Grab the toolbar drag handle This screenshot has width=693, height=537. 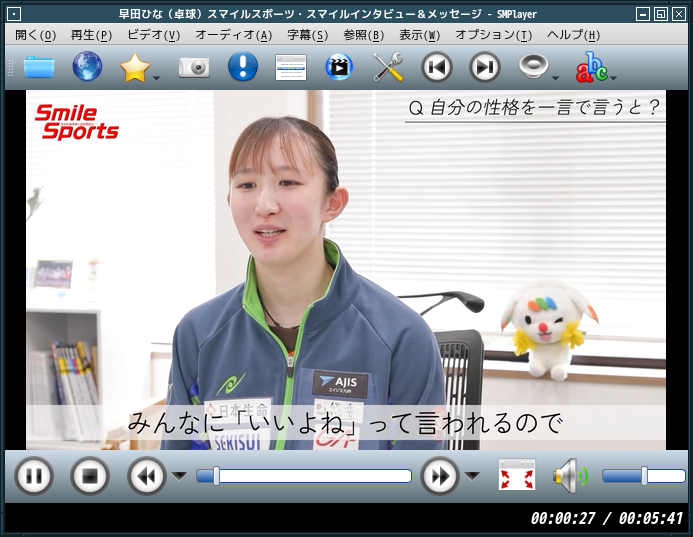pyautogui.click(x=11, y=67)
